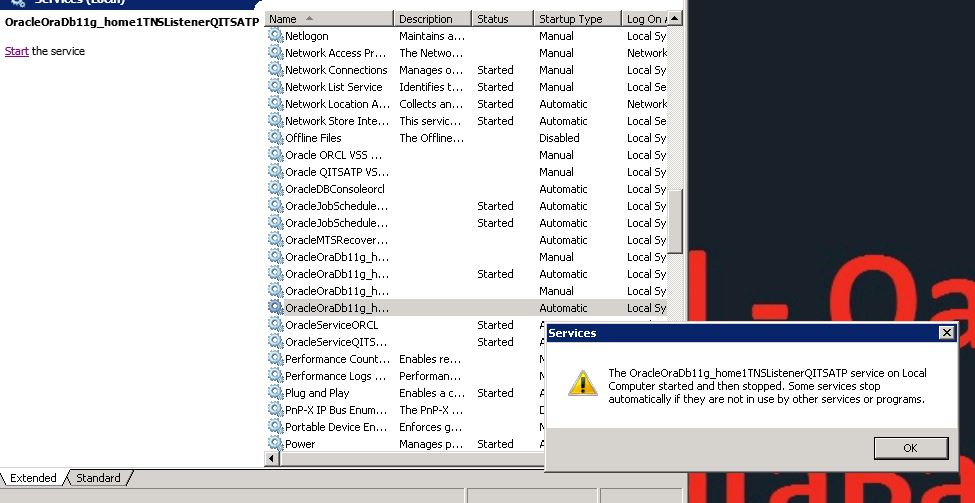This screenshot has height=503, width=975.
Task: Select the Performance Logs ... service name
Action: [336, 376]
